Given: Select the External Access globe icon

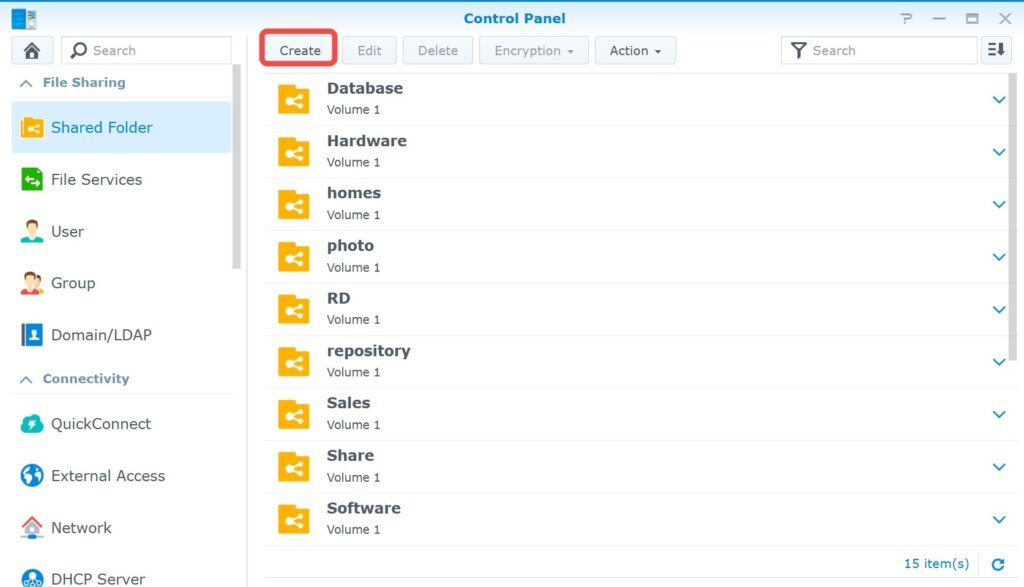Looking at the screenshot, I should (x=32, y=476).
